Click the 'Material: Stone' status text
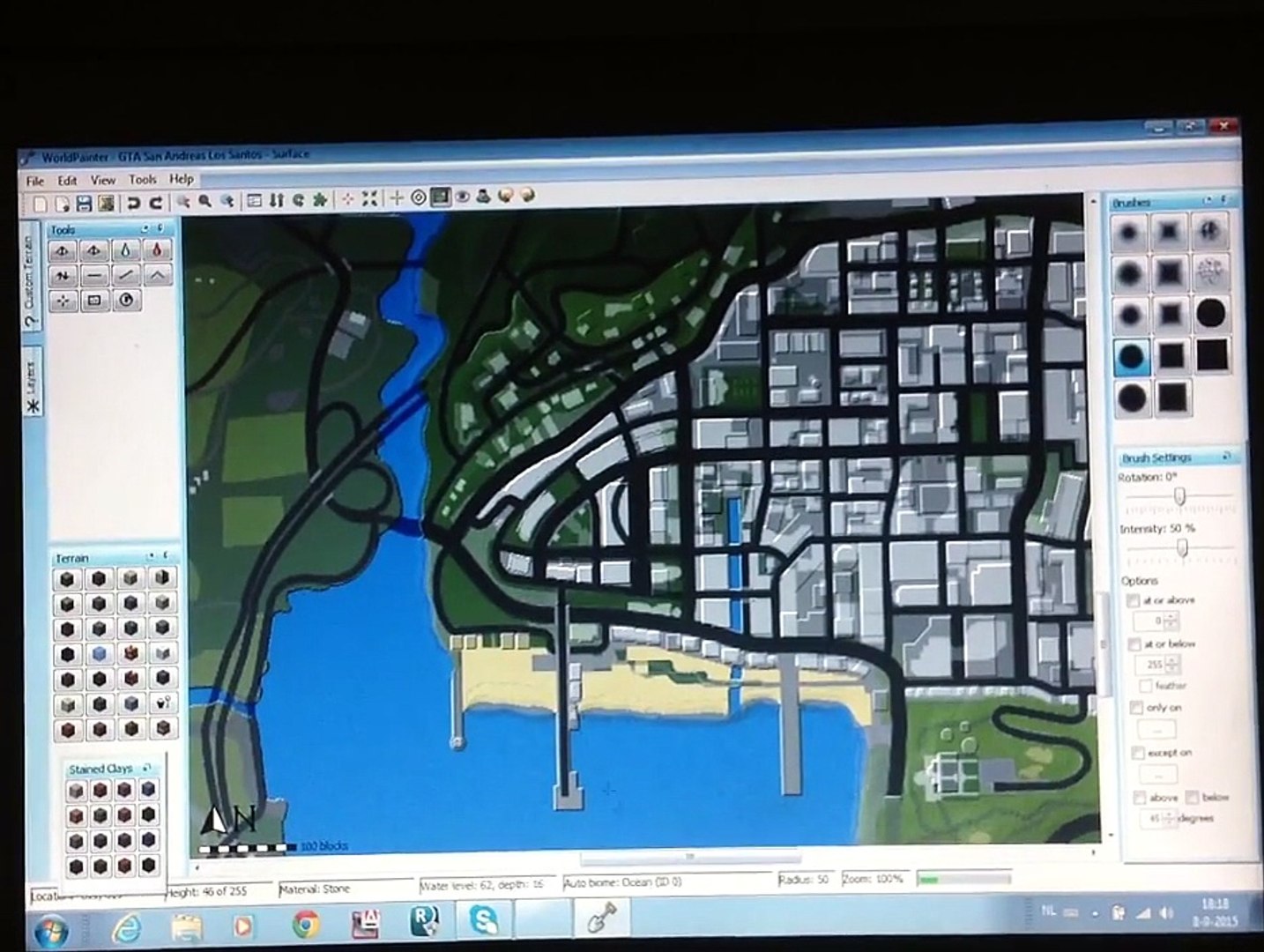The height and width of the screenshot is (952, 1264). click(x=315, y=889)
